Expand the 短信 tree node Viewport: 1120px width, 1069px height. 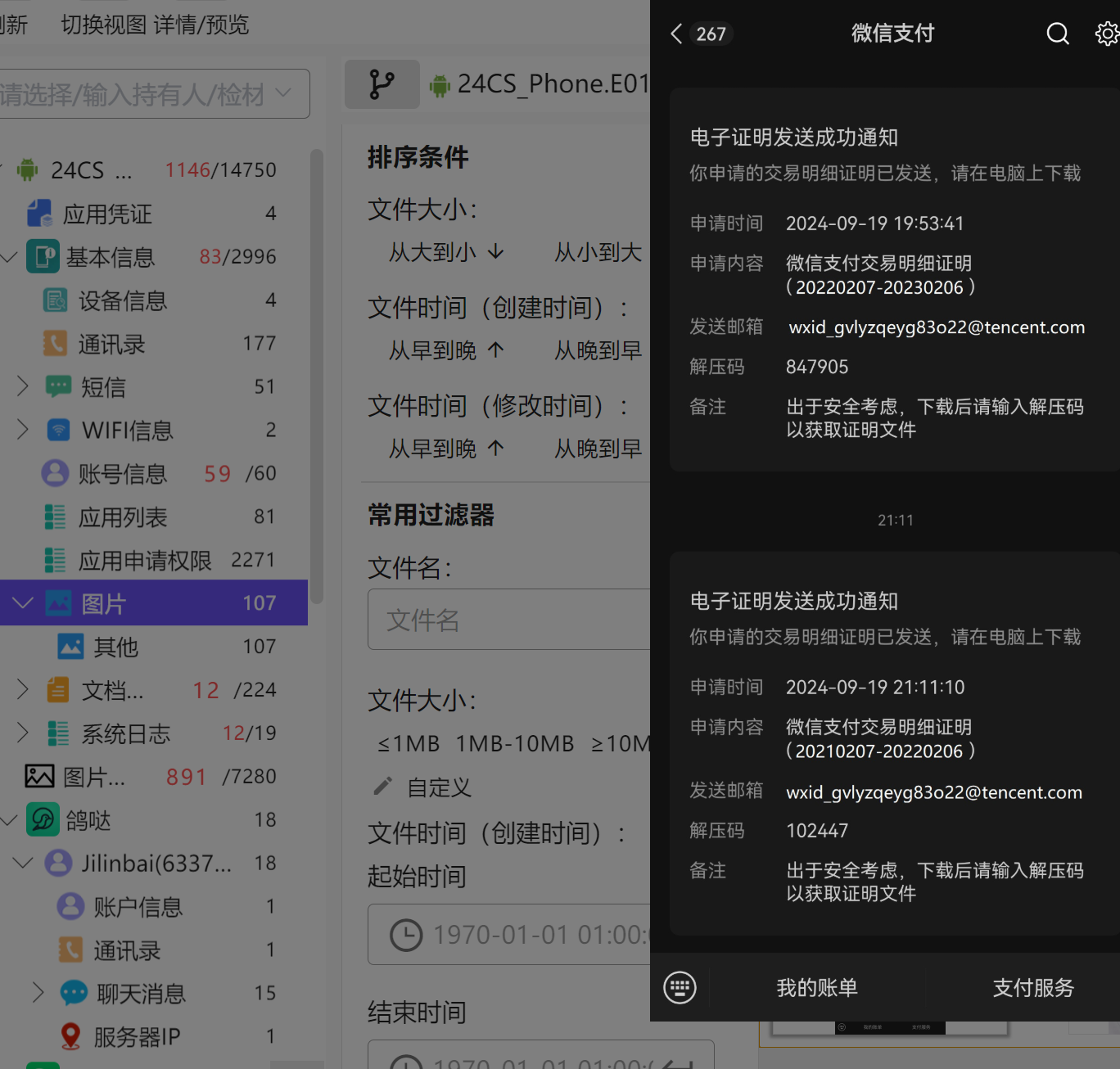point(23,386)
